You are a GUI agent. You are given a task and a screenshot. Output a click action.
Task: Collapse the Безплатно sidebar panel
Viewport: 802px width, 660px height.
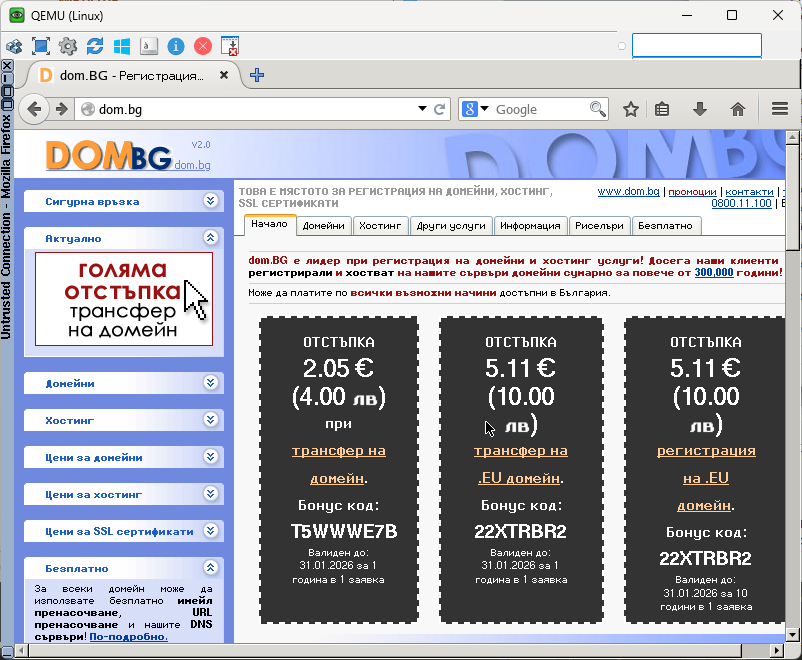pyautogui.click(x=211, y=567)
